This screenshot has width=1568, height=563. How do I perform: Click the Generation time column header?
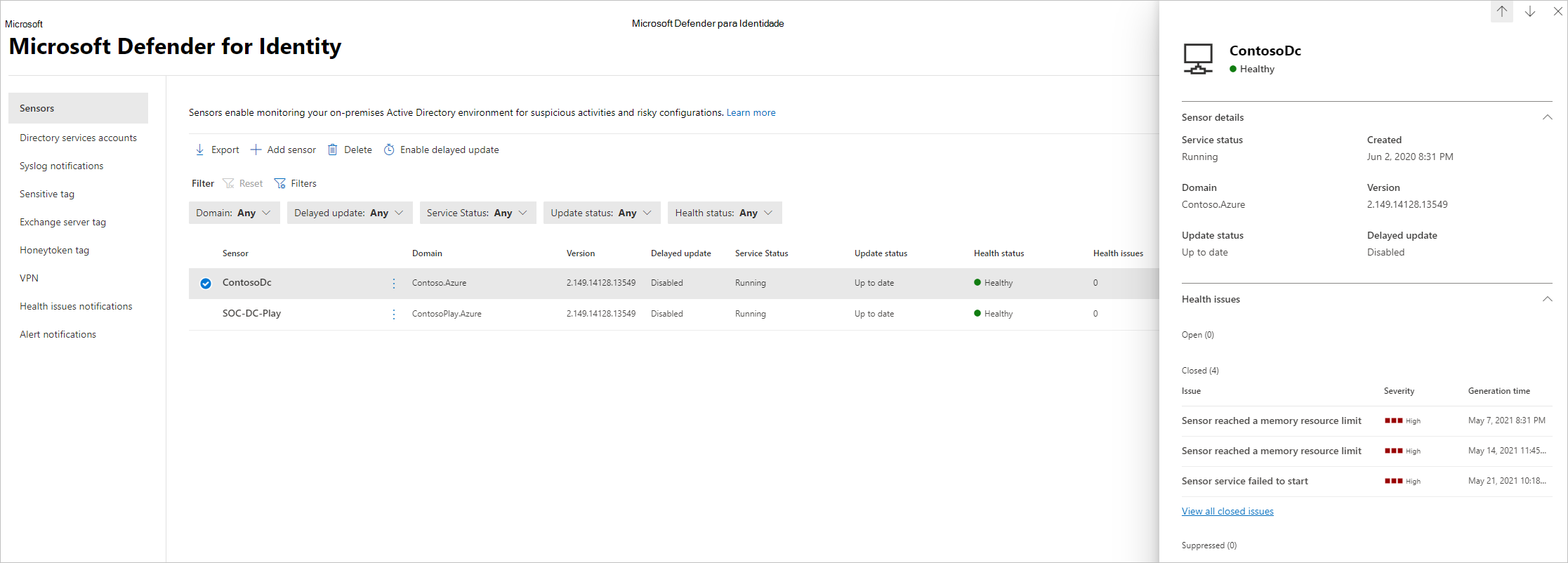tap(1498, 391)
